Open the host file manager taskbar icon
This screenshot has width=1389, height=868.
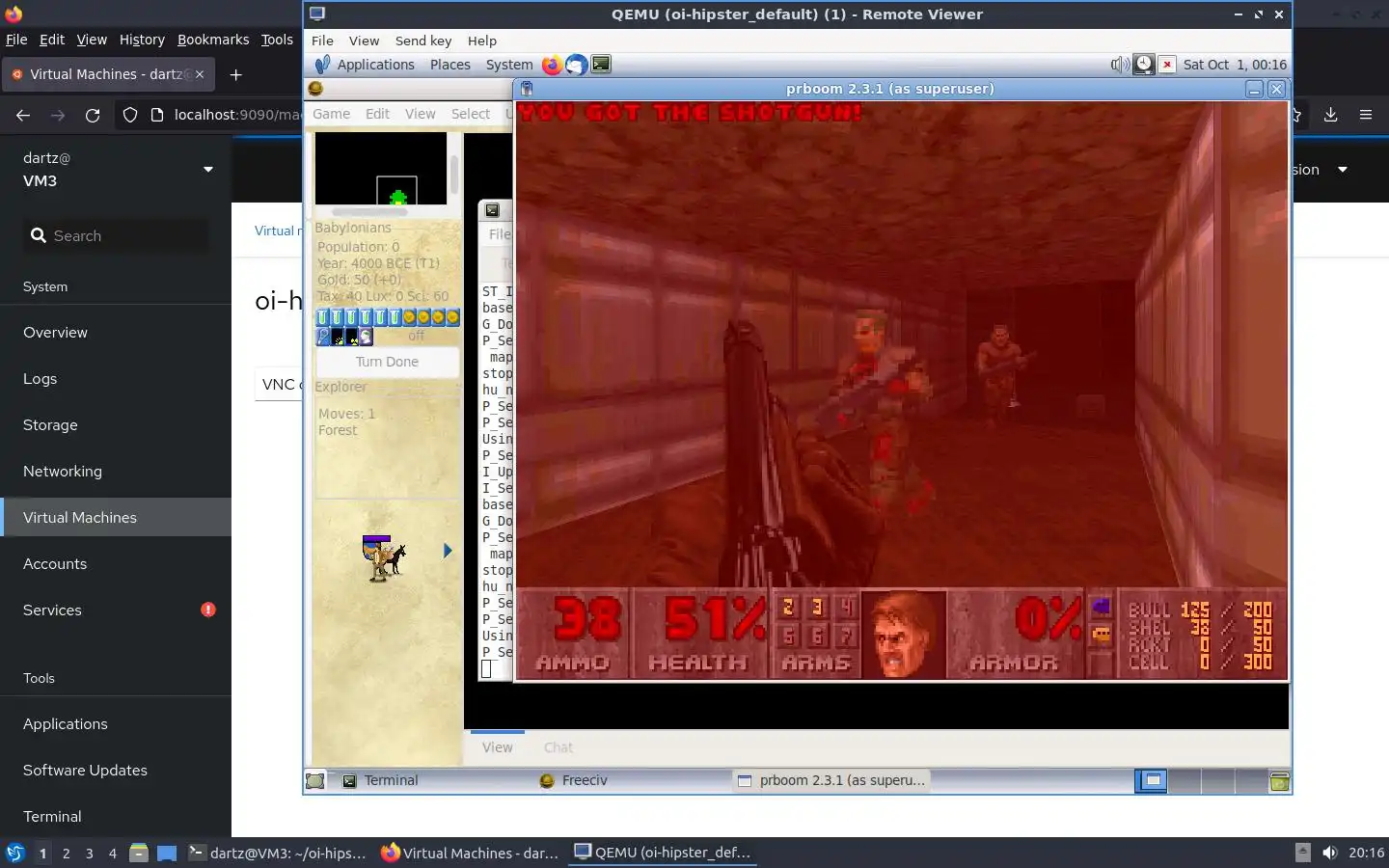click(139, 853)
